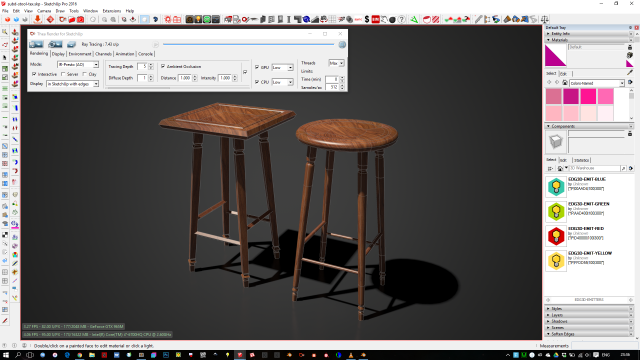Switch to the Animation tab
The image size is (640, 360).
coord(124,54)
